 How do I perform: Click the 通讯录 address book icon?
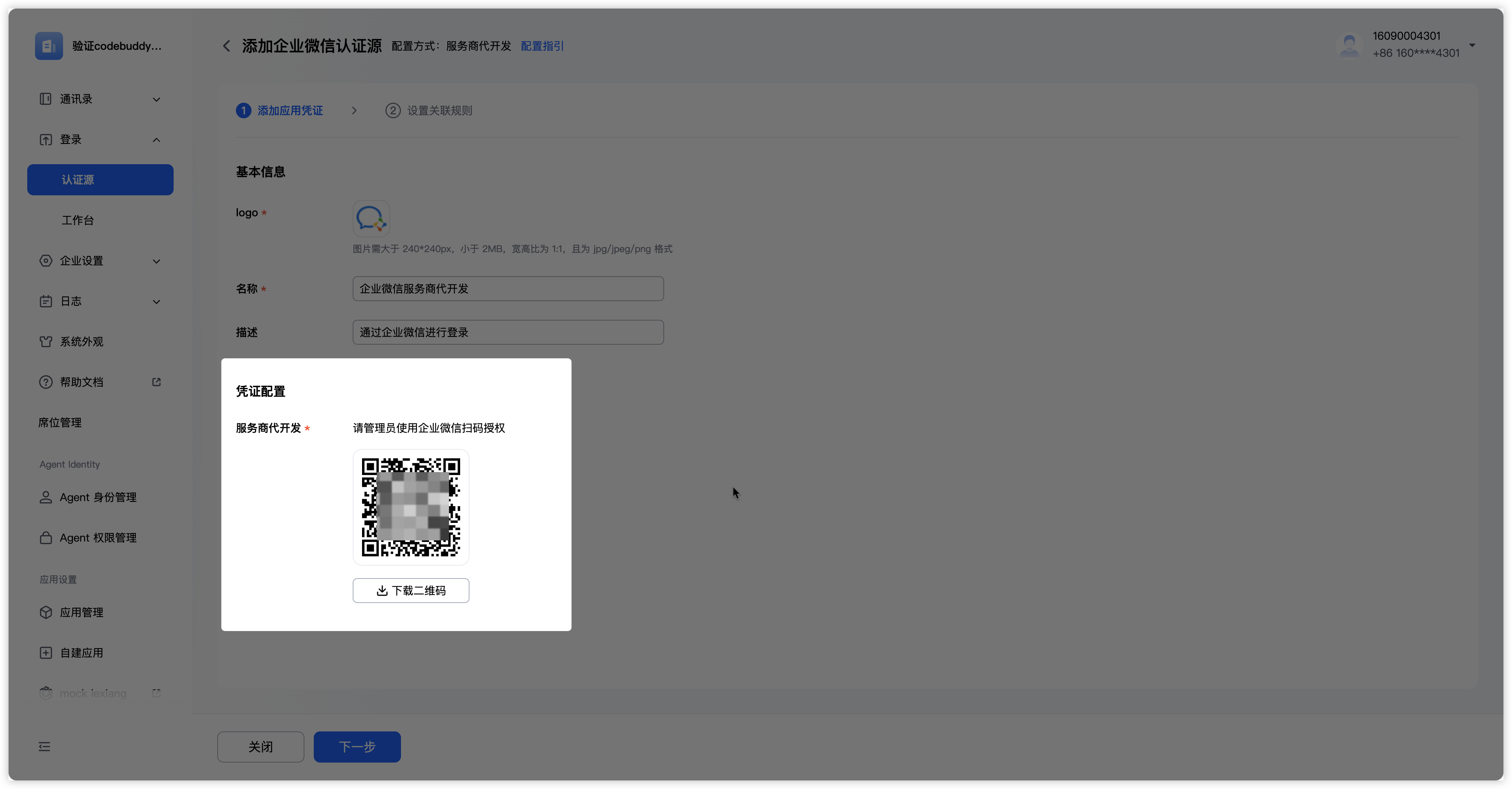(45, 98)
